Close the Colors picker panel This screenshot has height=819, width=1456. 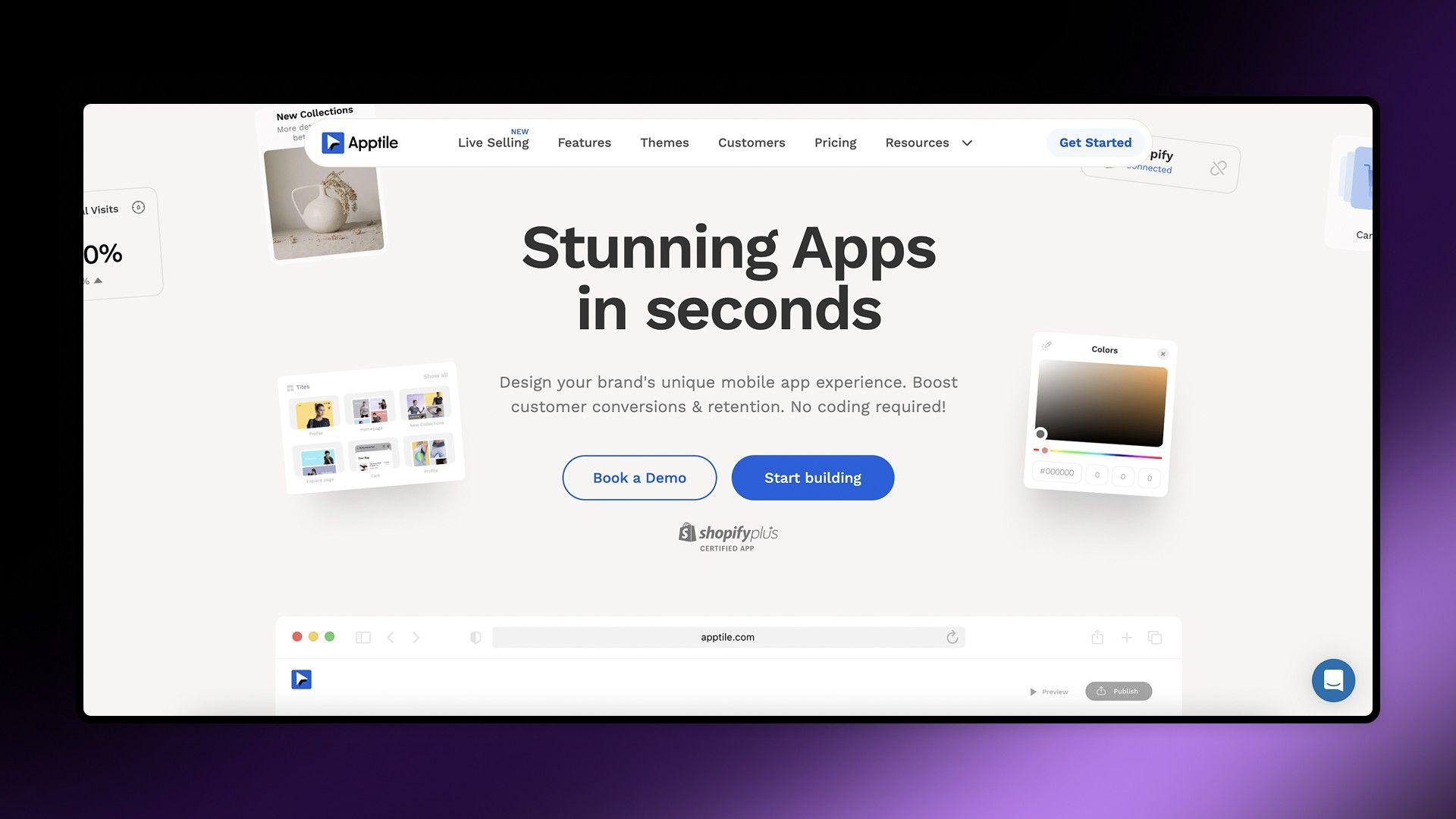tap(1163, 354)
